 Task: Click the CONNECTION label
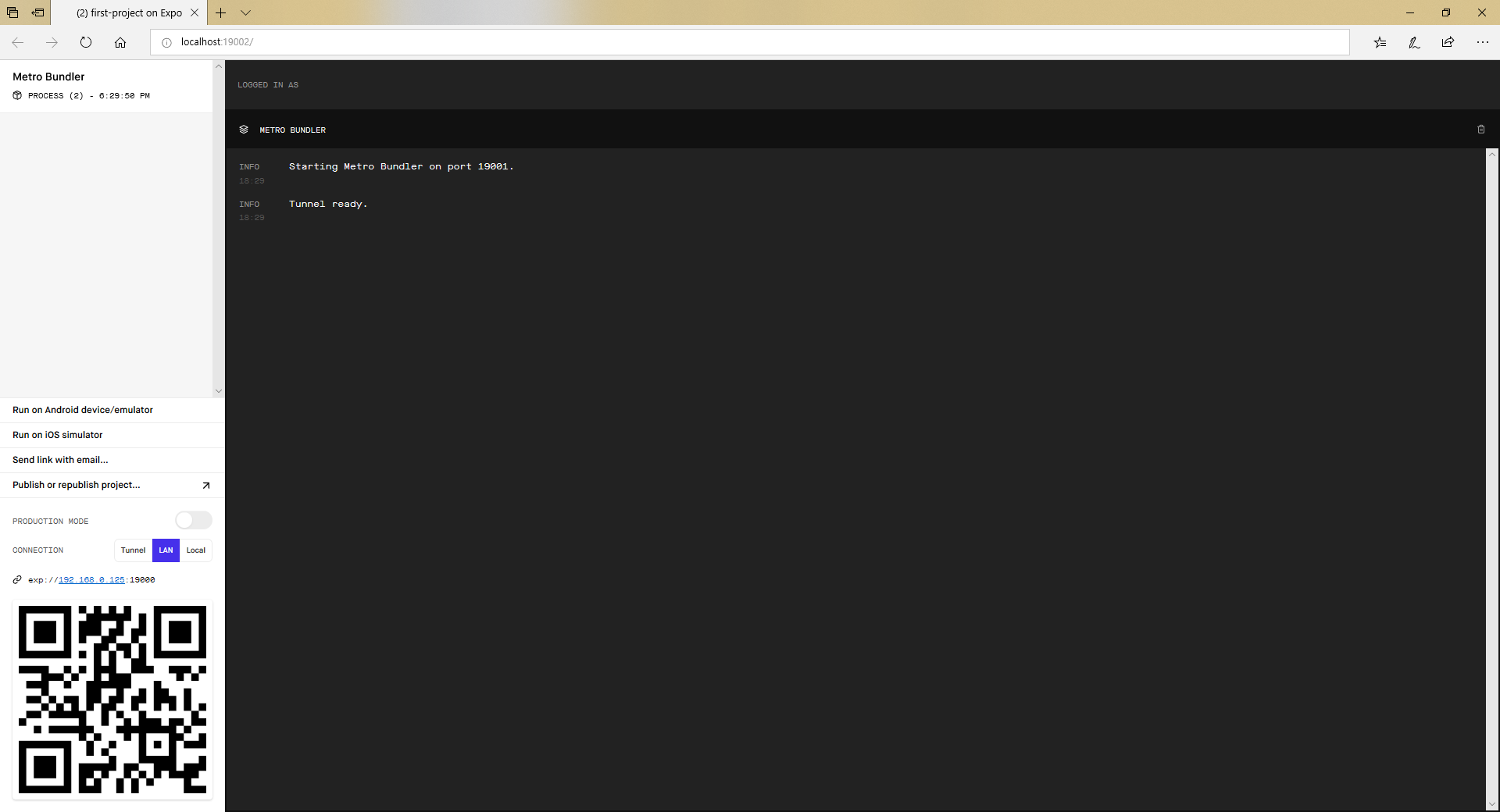38,550
